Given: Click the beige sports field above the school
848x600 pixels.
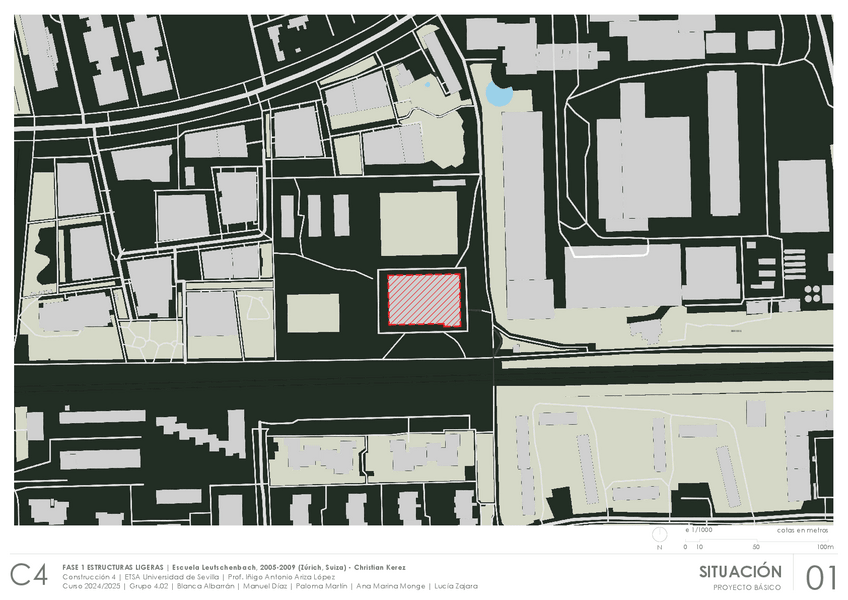Looking at the screenshot, I should (419, 224).
